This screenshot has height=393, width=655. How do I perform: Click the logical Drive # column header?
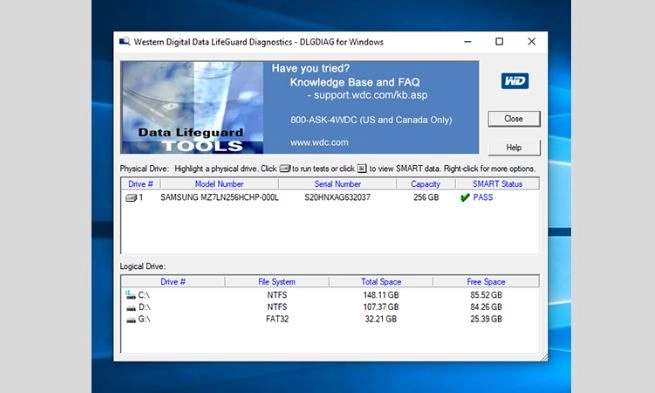point(173,282)
